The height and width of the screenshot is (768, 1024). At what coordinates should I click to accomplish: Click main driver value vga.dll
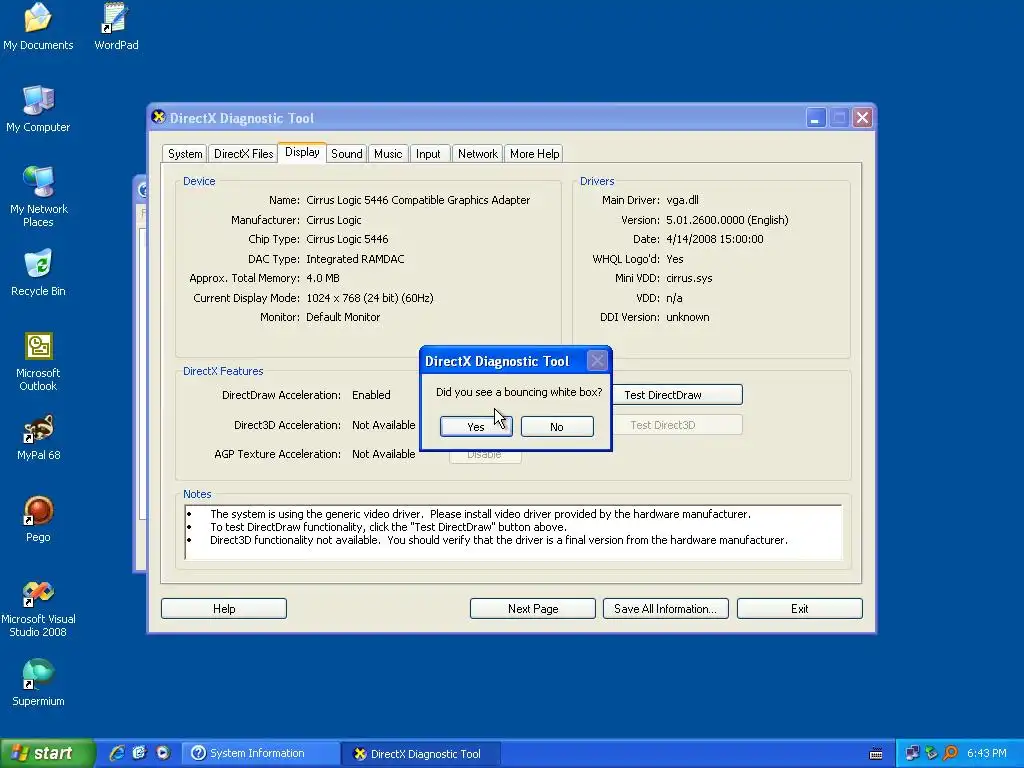point(682,200)
